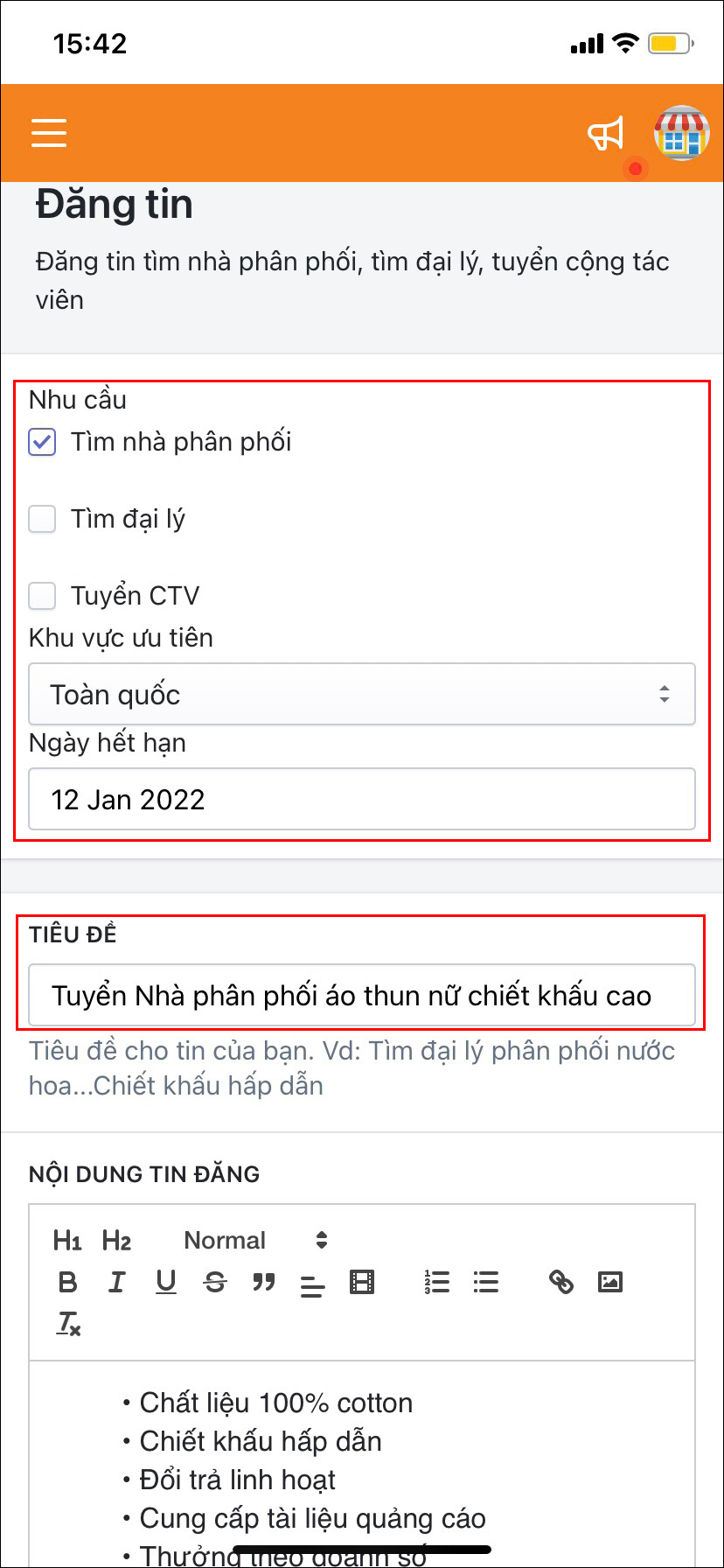This screenshot has width=724, height=1568.
Task: Insert video using film icon
Action: pyautogui.click(x=361, y=1283)
